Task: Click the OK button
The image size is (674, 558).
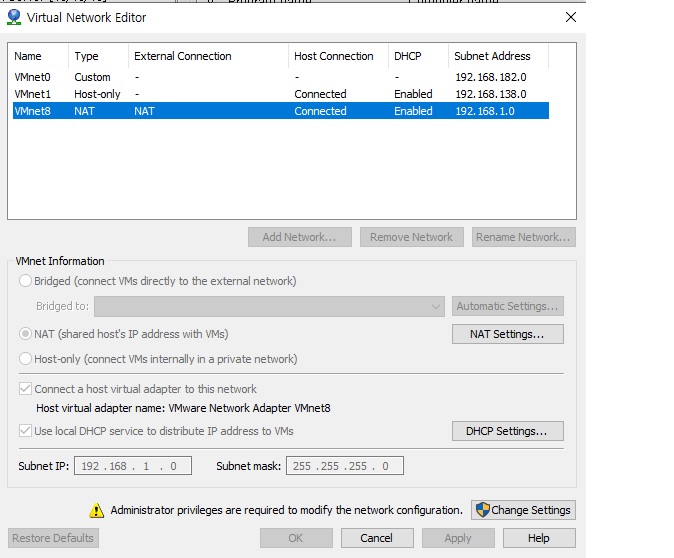Action: tap(296, 538)
